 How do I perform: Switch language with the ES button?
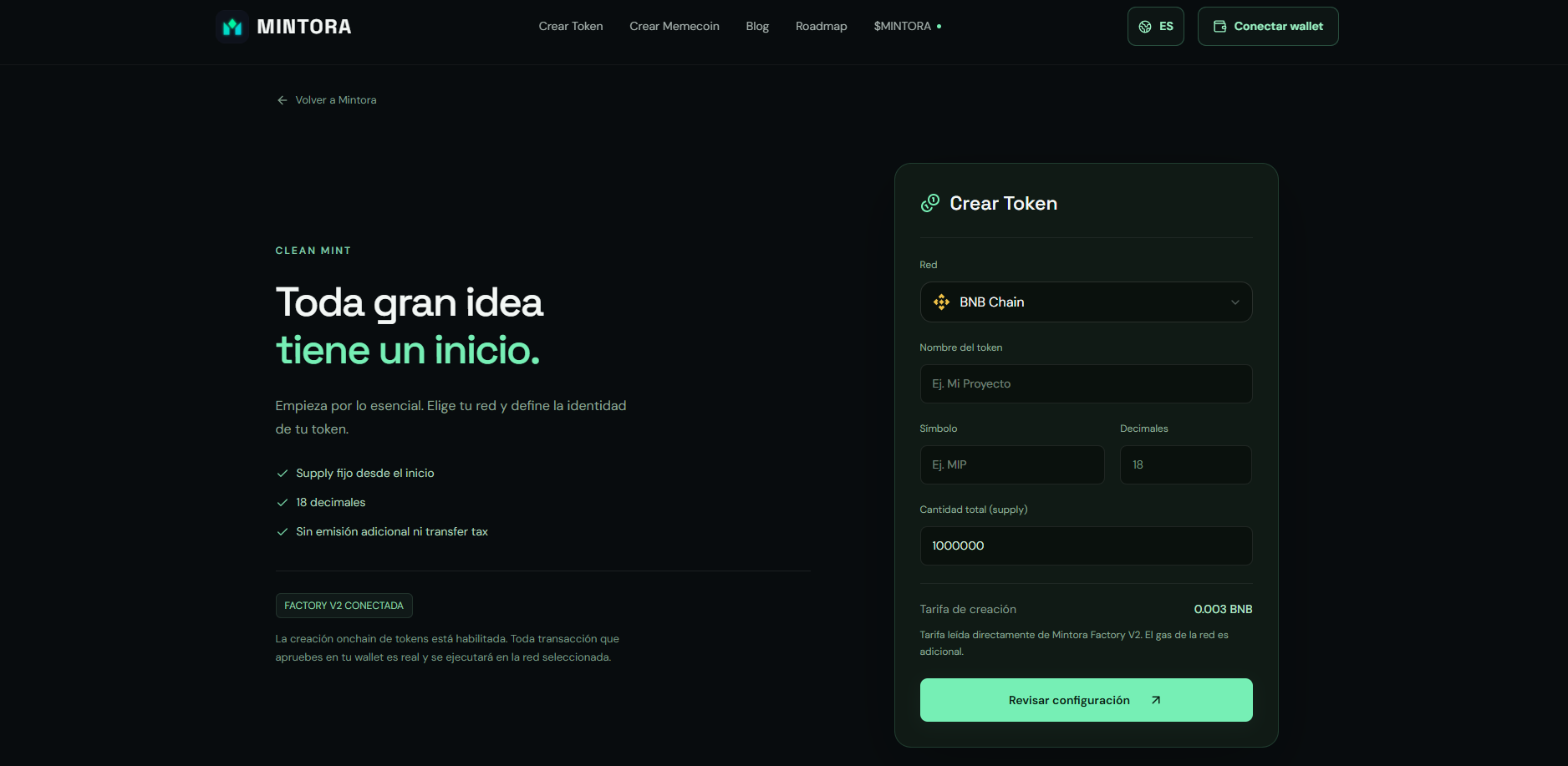coord(1156,26)
